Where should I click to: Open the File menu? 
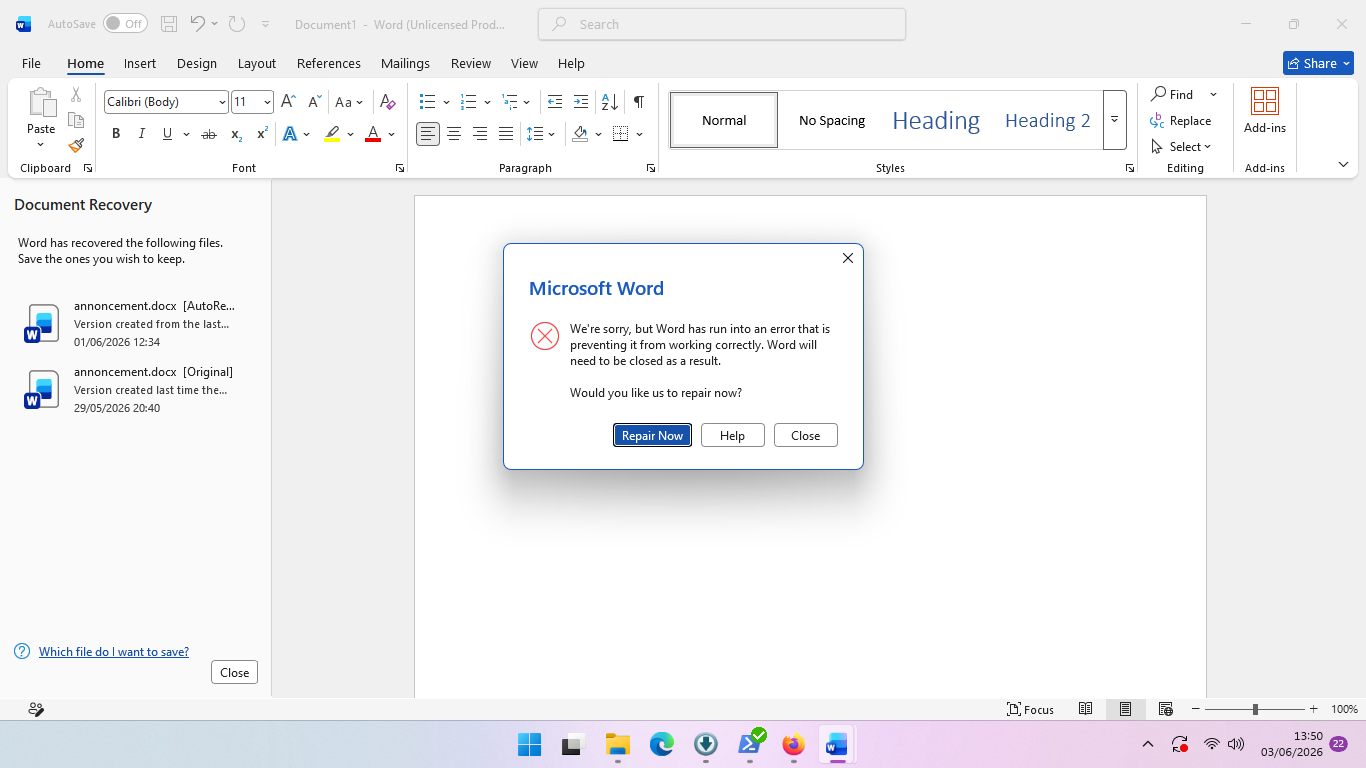(x=32, y=63)
